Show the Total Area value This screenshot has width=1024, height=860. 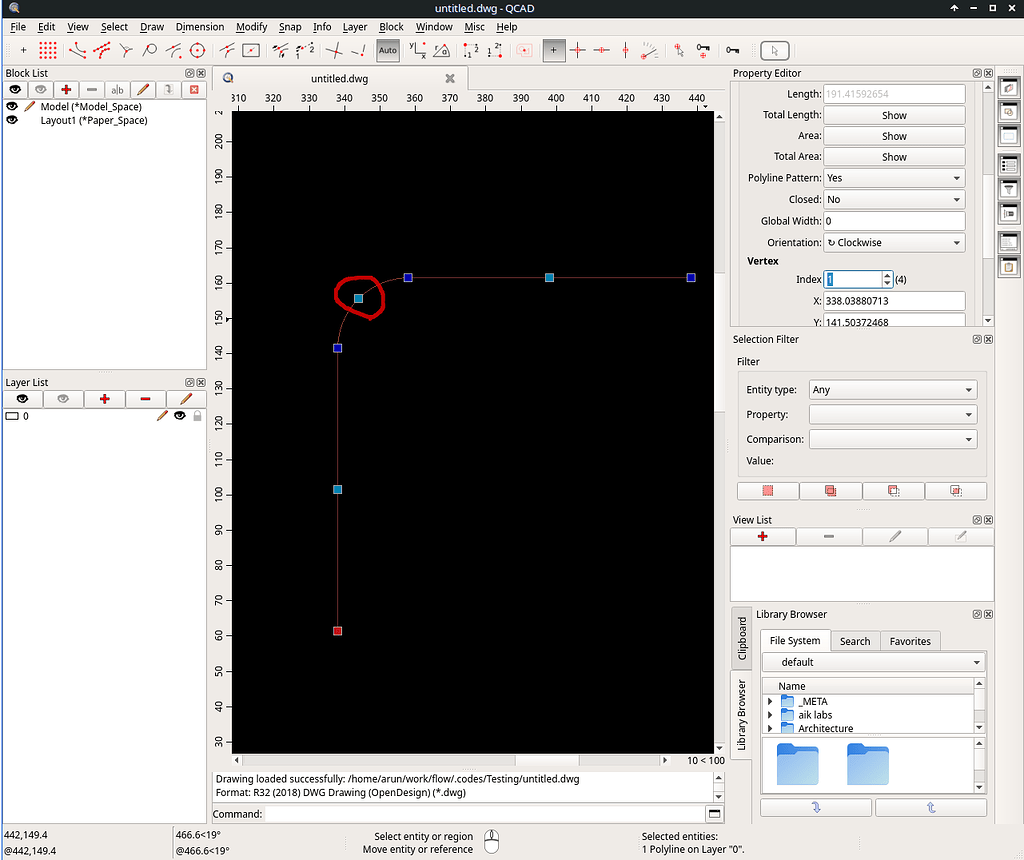click(893, 157)
